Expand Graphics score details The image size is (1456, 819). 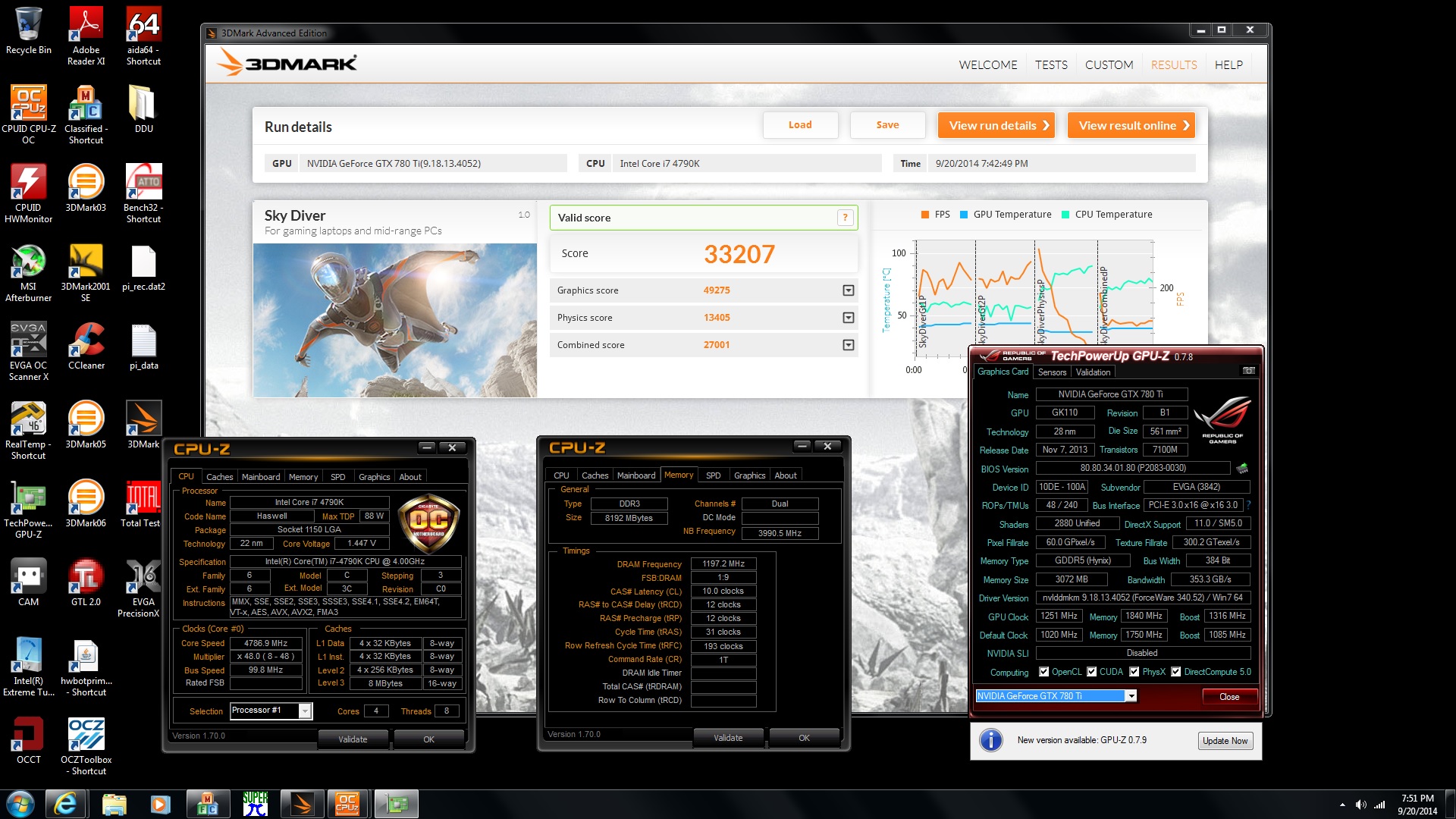point(849,290)
